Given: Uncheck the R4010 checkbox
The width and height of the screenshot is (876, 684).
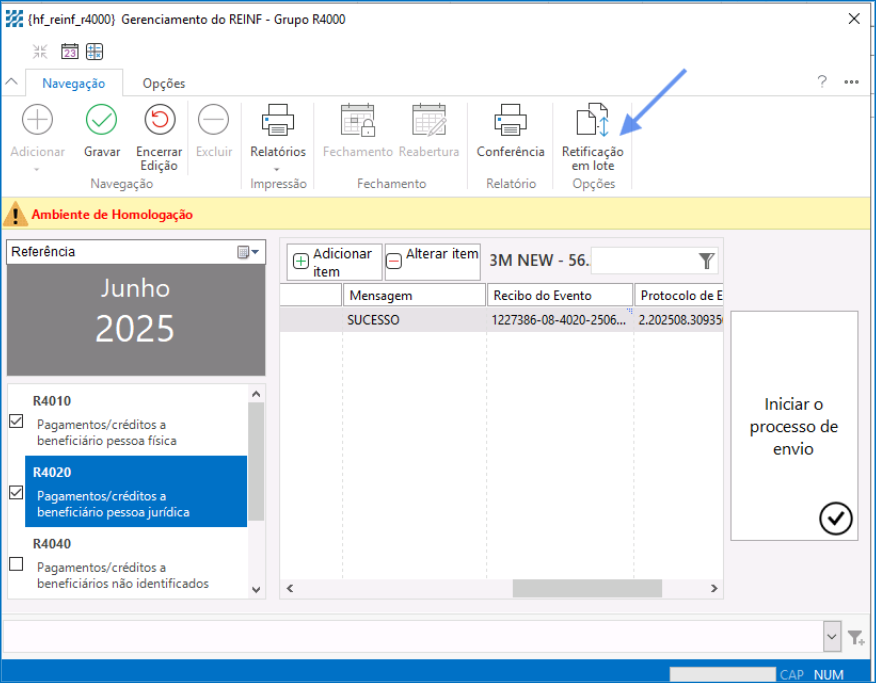Looking at the screenshot, I should click(16, 421).
